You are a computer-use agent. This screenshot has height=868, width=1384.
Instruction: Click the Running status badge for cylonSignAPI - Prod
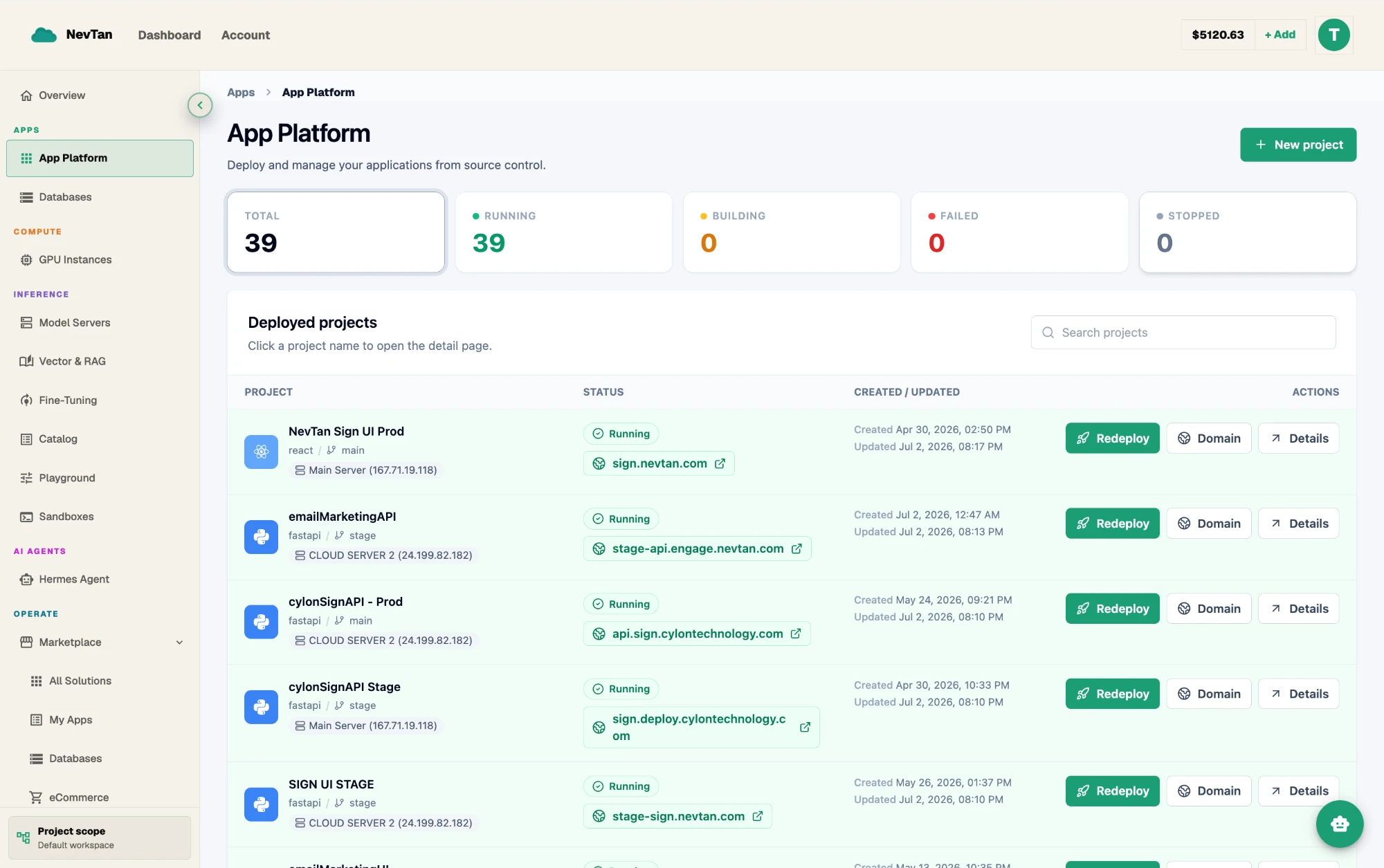tap(621, 604)
